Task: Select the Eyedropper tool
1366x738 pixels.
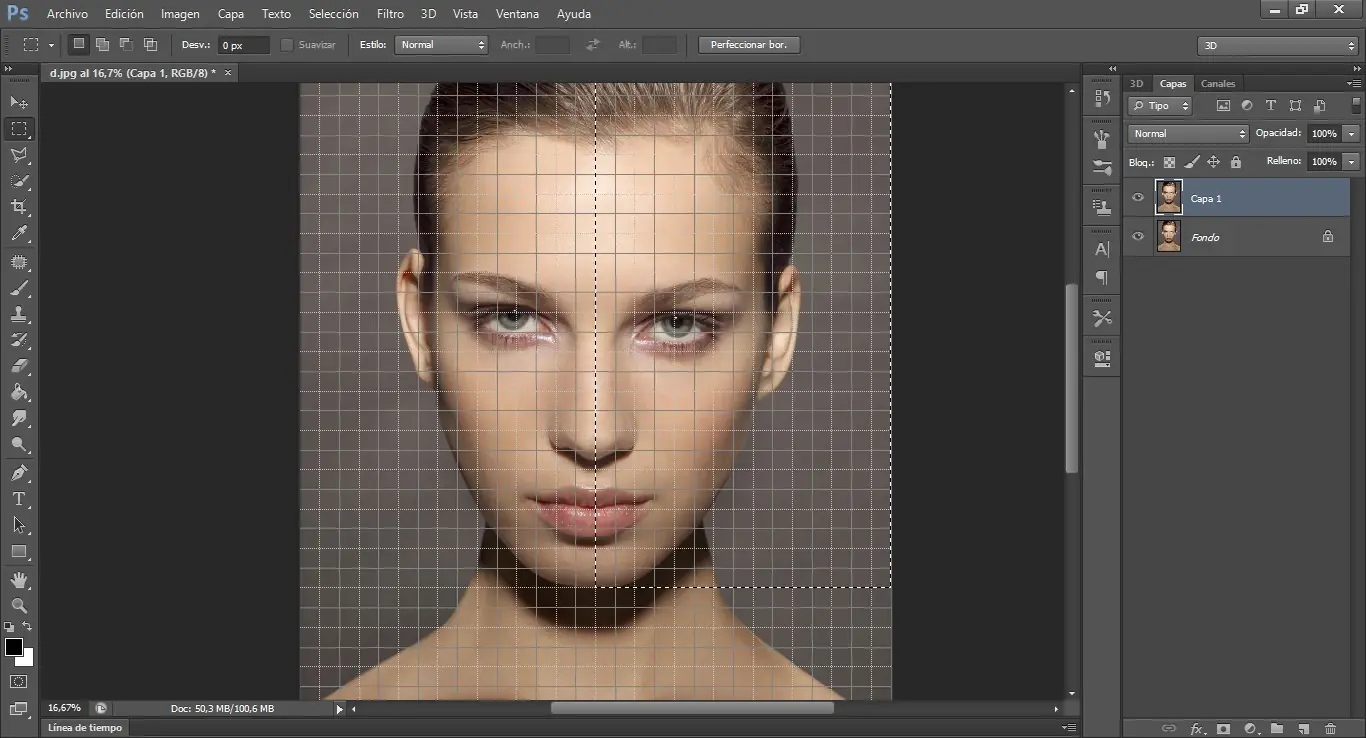Action: point(19,234)
